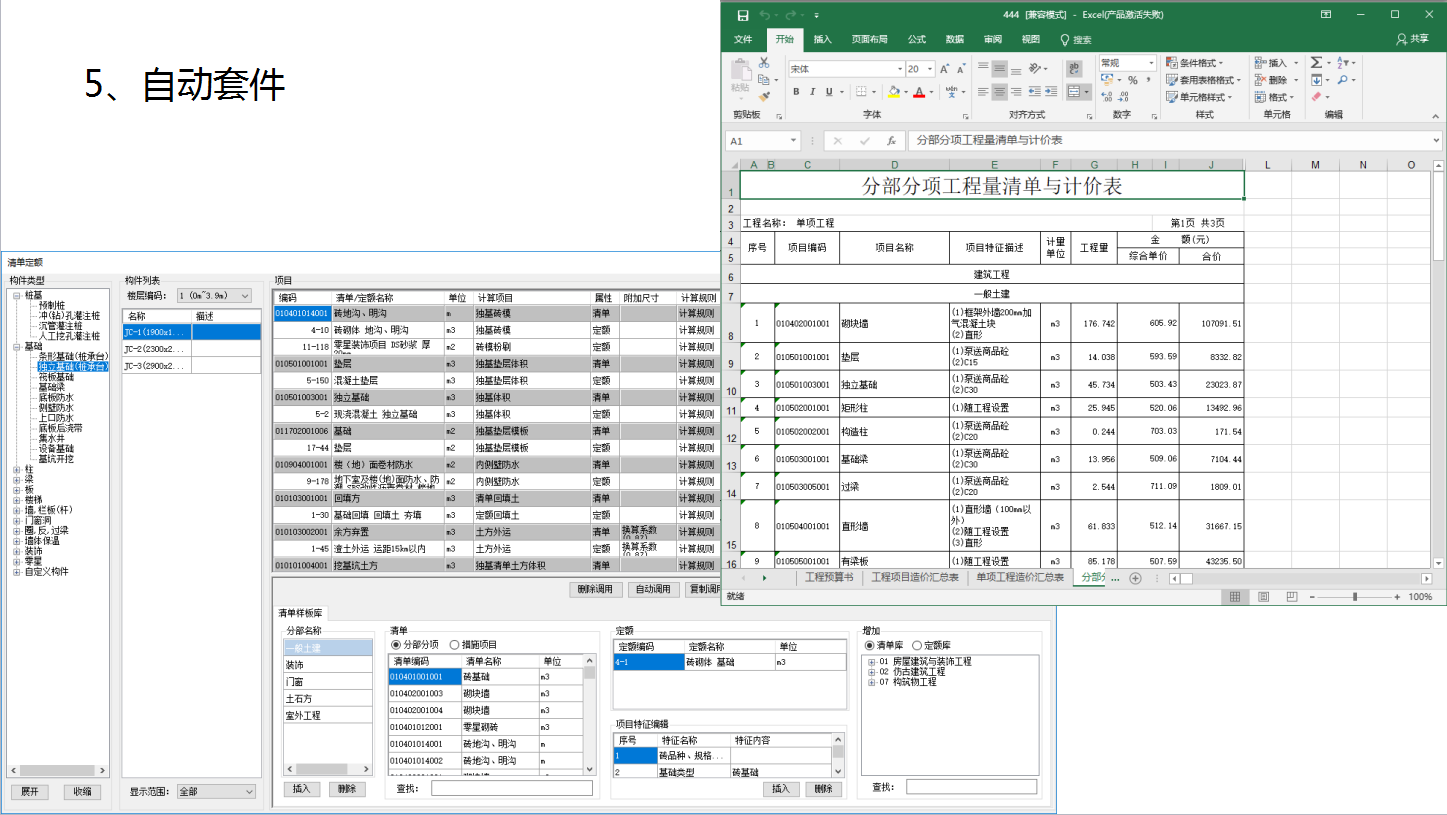This screenshot has height=815, width=1447.
Task: Click the percent style icon
Action: click(x=1132, y=80)
